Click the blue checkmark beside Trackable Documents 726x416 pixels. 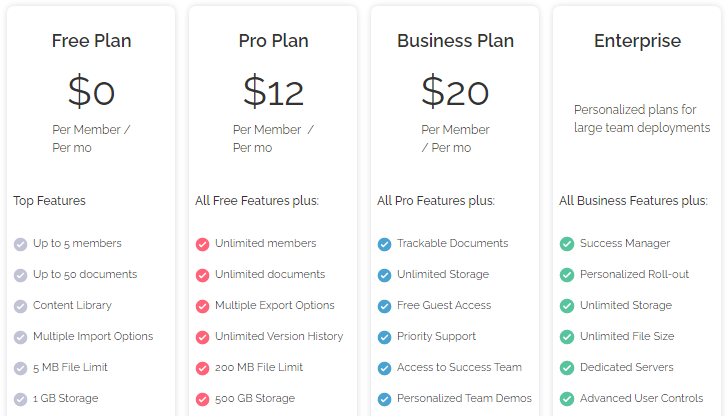384,244
